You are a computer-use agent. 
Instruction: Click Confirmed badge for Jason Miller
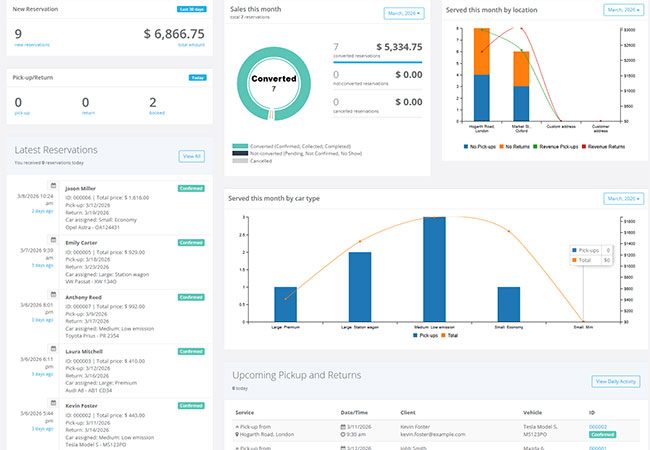coord(191,189)
